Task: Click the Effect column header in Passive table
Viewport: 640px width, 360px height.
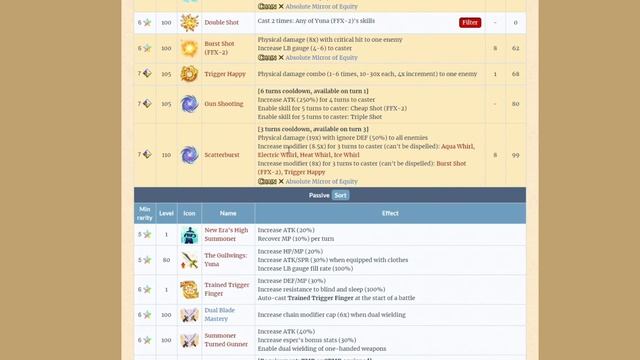Action: coord(390,213)
